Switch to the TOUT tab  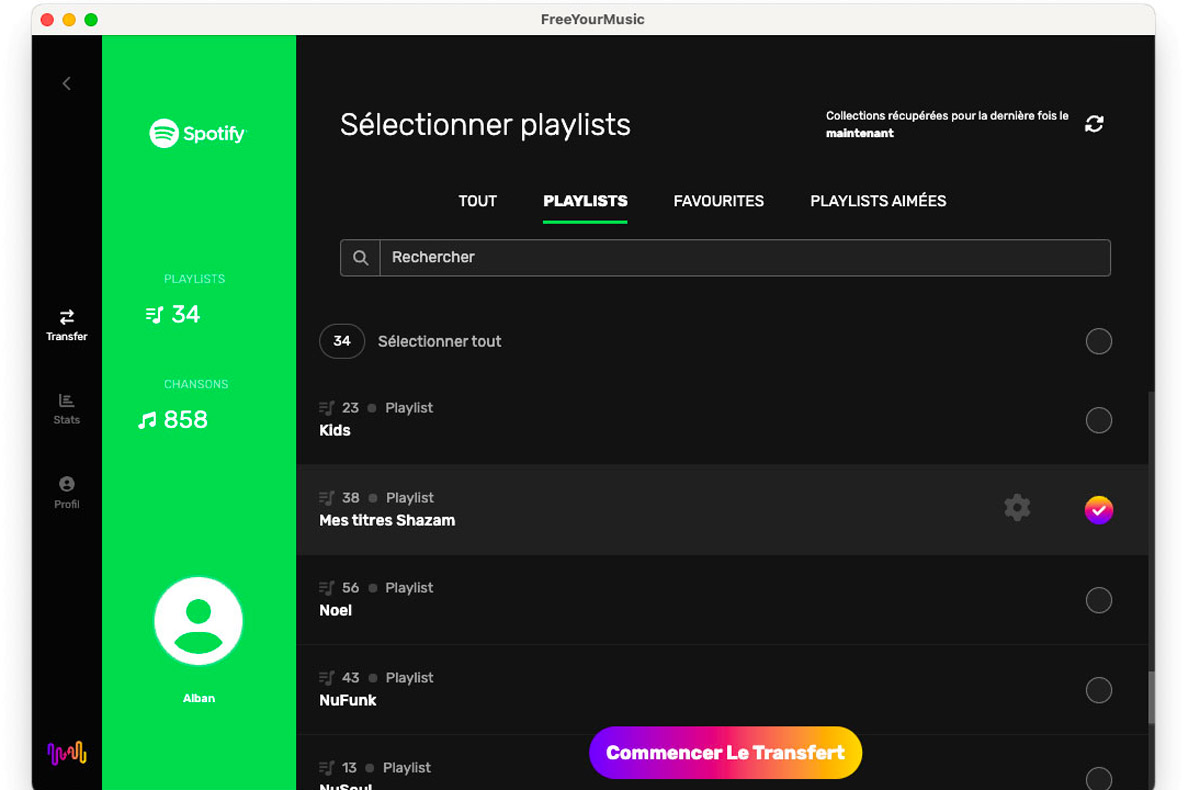[x=478, y=201]
